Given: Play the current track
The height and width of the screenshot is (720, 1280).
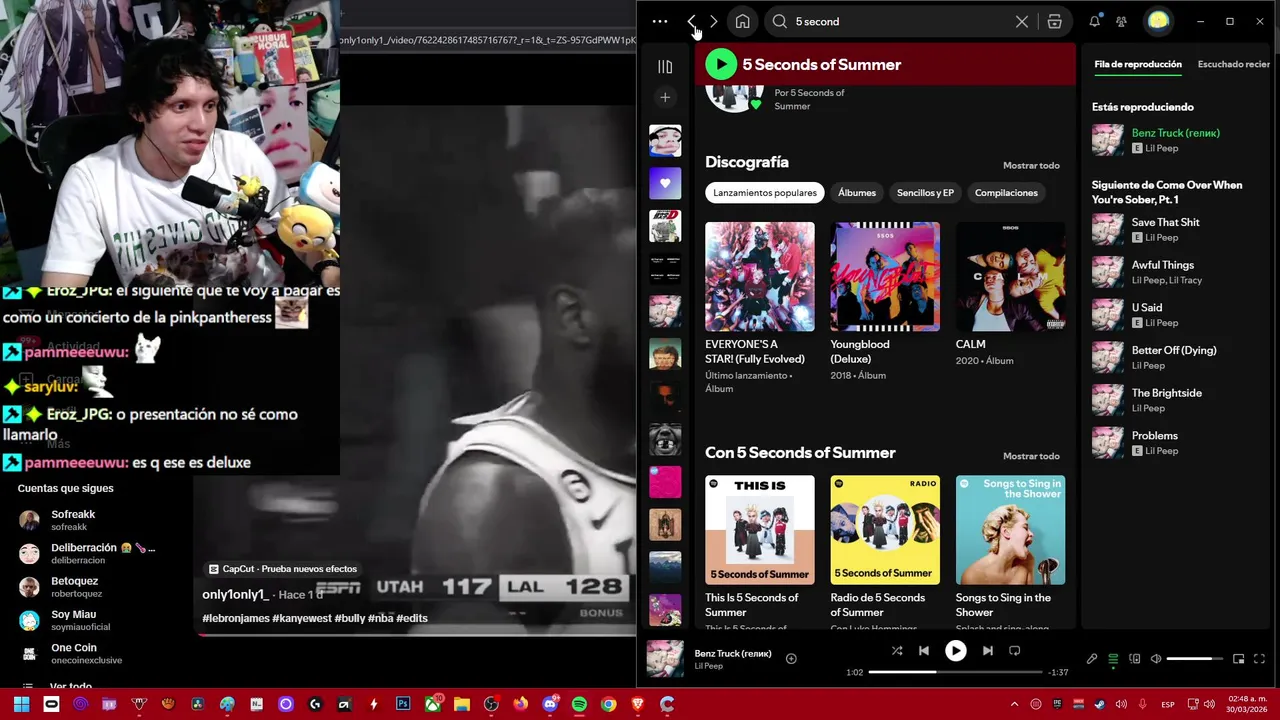Looking at the screenshot, I should [x=955, y=651].
